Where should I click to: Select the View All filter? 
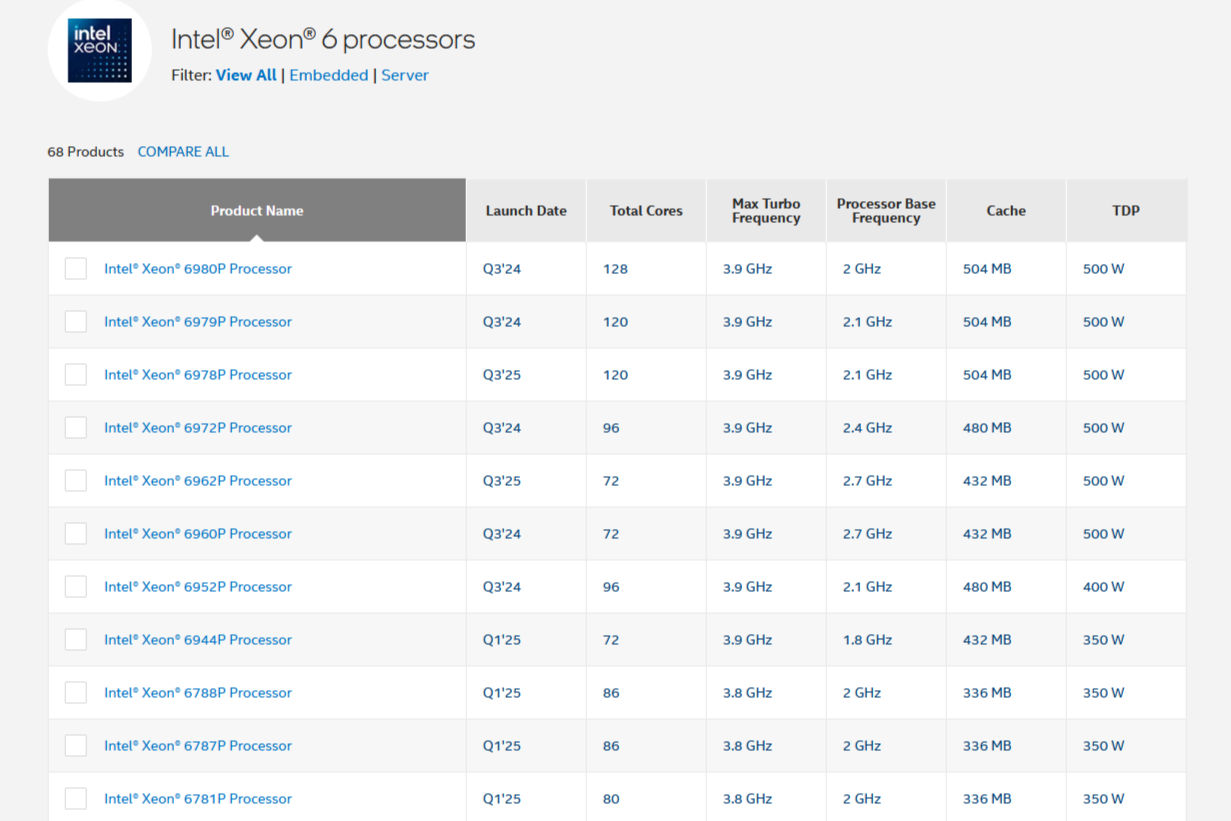pyautogui.click(x=245, y=75)
